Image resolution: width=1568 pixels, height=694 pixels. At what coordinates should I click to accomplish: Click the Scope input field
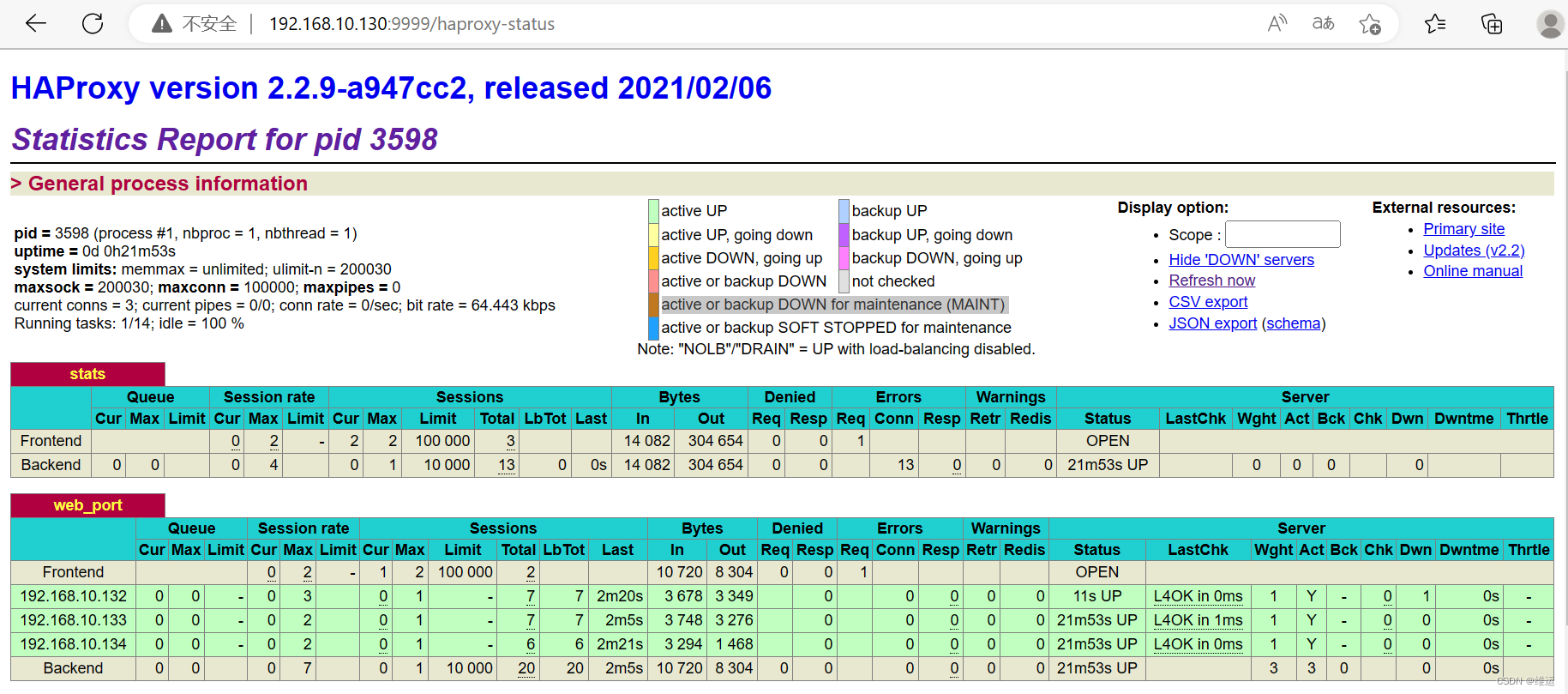coord(1283,234)
